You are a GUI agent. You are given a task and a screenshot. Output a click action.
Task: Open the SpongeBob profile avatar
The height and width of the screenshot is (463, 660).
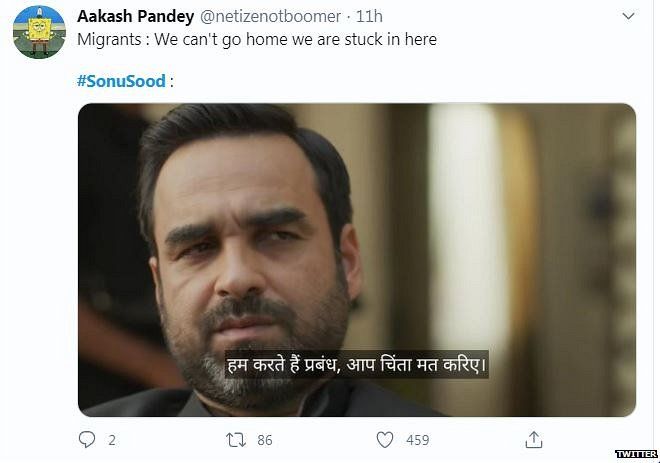38,37
